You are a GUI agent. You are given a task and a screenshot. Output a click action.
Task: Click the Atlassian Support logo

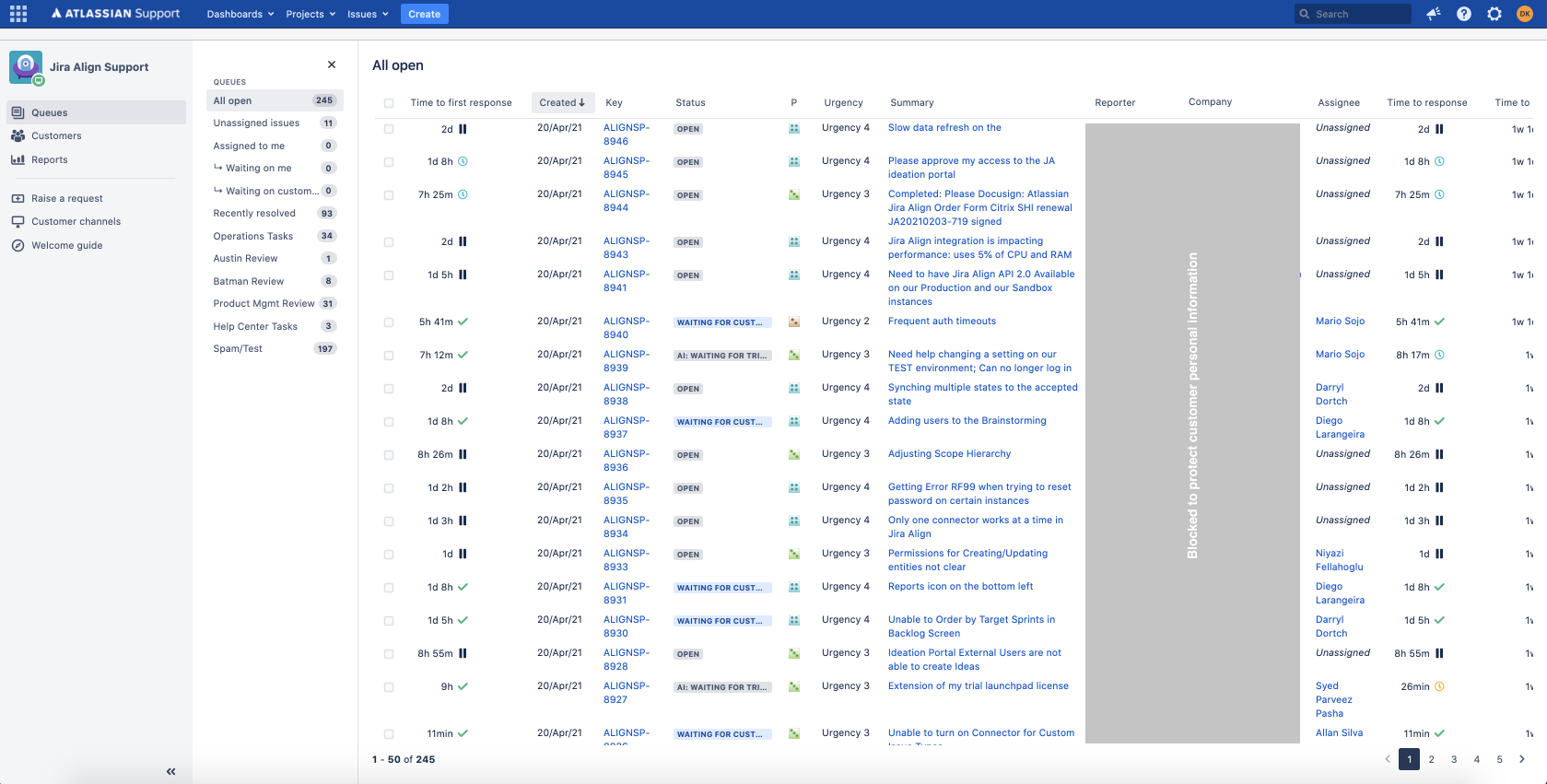tap(115, 14)
